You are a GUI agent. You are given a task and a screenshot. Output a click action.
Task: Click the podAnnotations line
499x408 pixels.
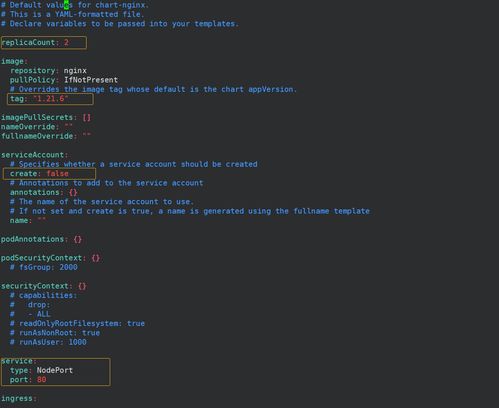[x=41, y=239]
